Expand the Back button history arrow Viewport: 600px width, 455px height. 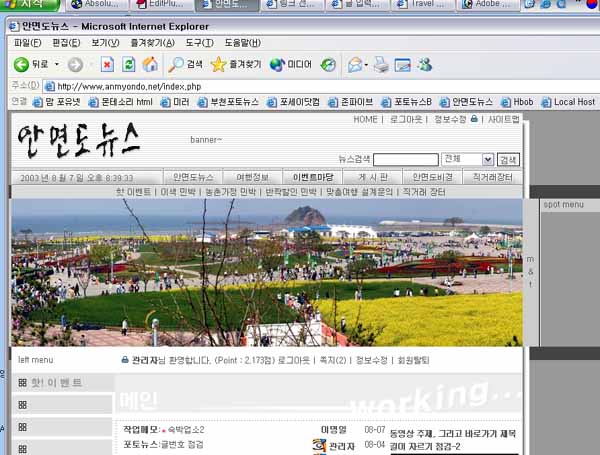click(x=55, y=65)
